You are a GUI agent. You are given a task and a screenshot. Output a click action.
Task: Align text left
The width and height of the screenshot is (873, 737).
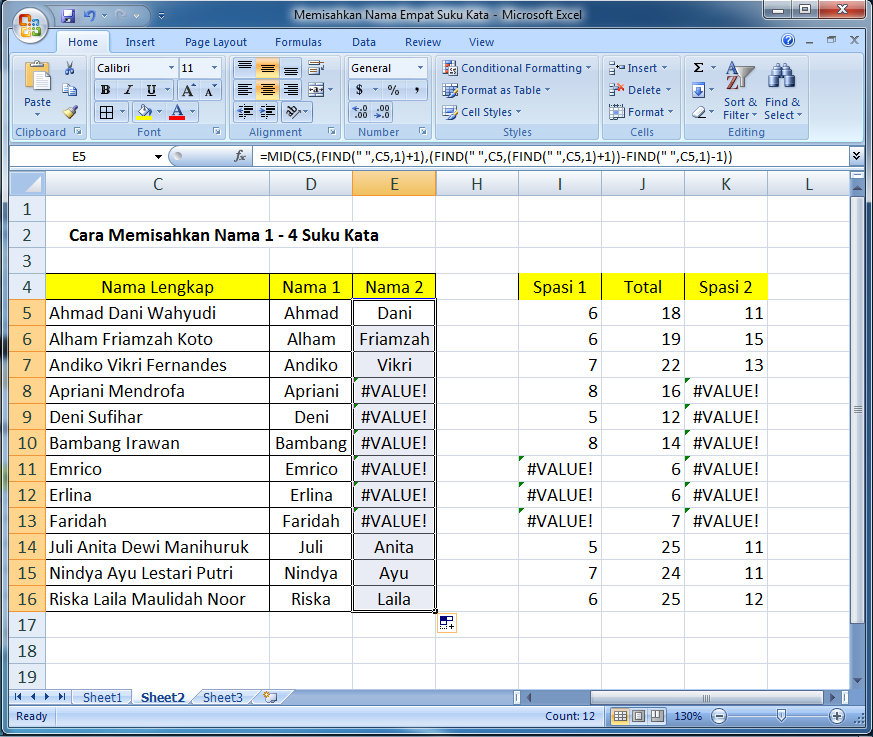pos(245,90)
